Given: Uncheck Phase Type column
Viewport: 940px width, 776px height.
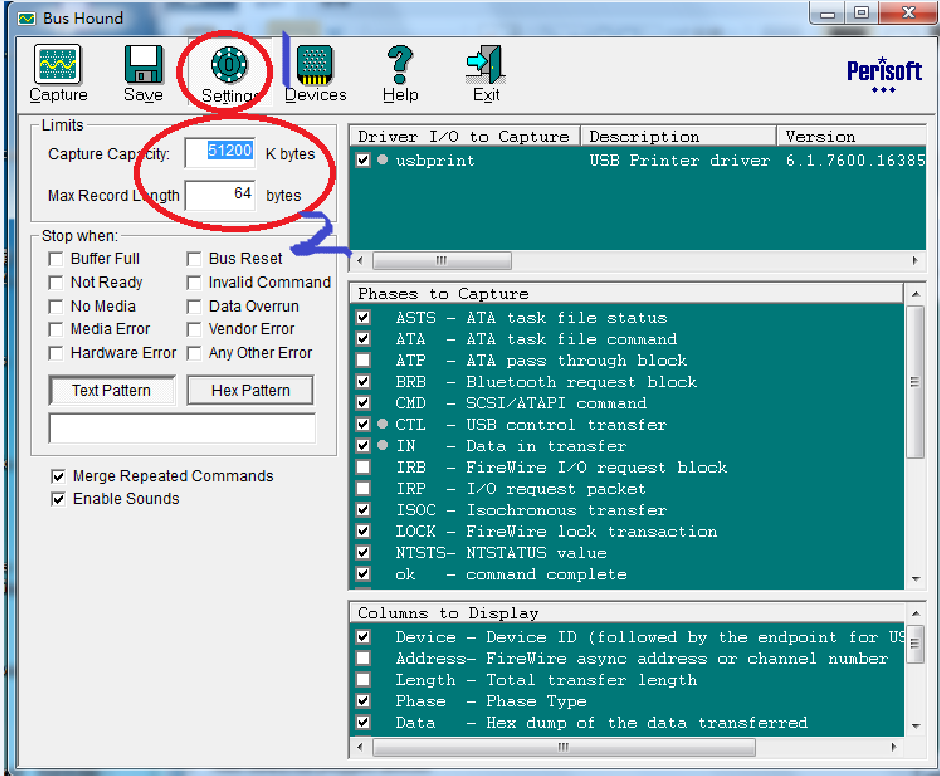Looking at the screenshot, I should pyautogui.click(x=363, y=701).
